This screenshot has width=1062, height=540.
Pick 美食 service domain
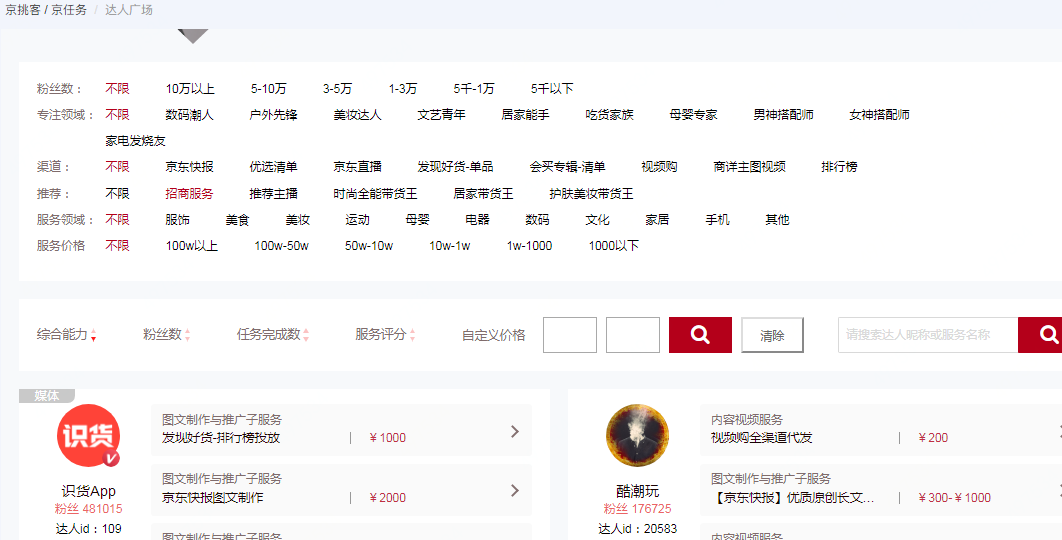[238, 220]
